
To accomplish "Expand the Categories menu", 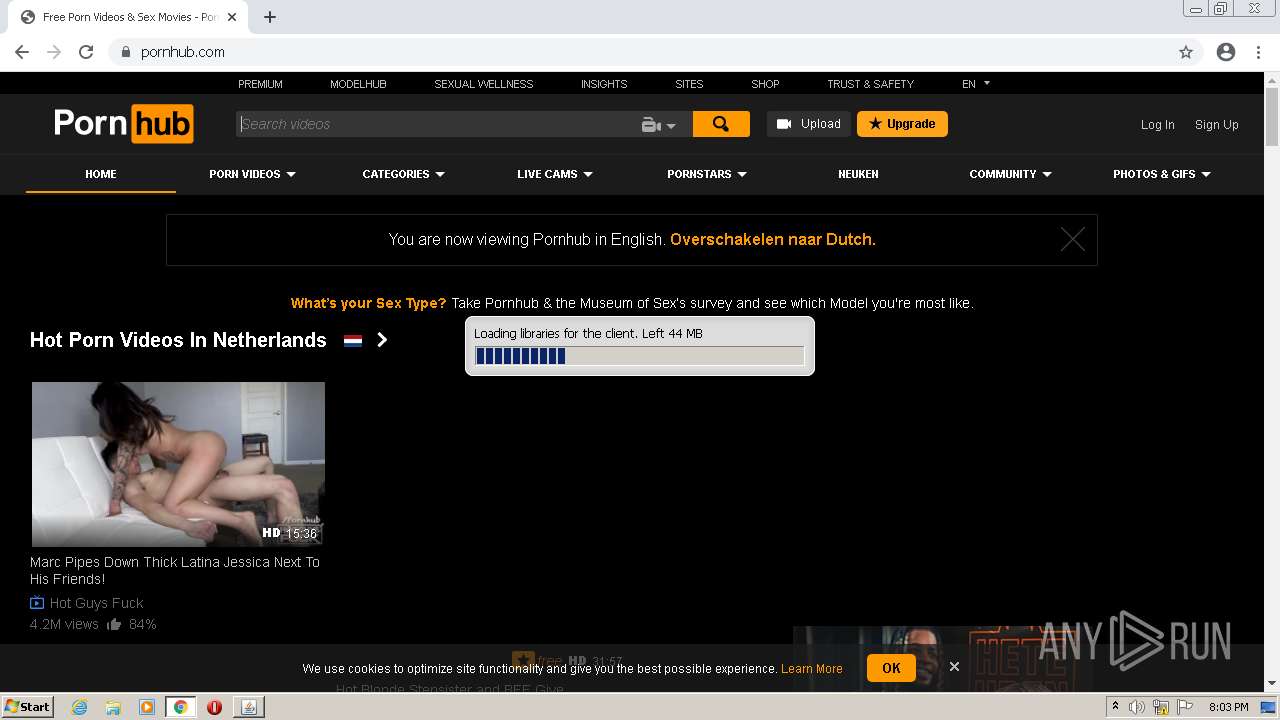I will click(404, 174).
